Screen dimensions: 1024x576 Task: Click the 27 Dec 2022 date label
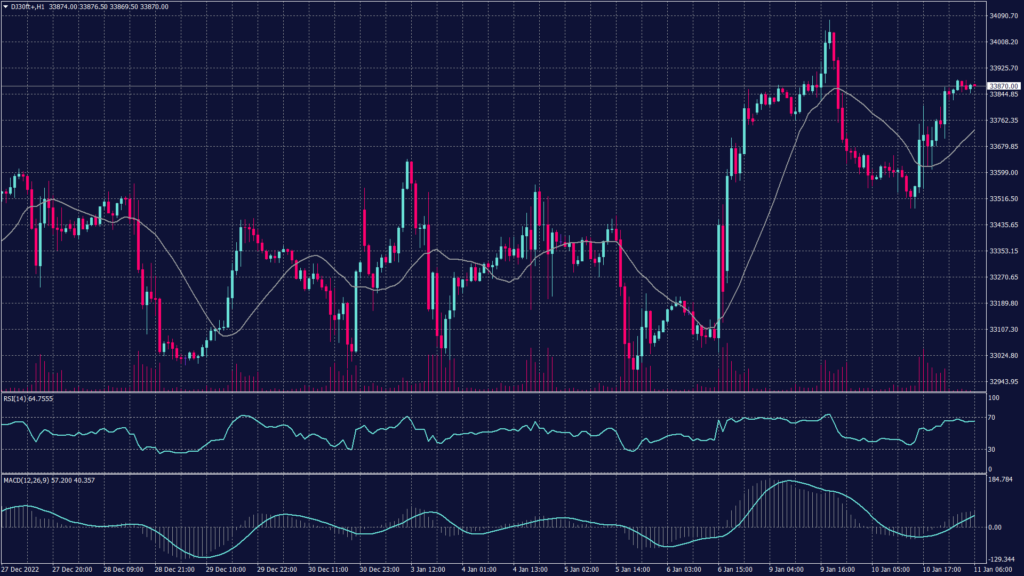20,568
